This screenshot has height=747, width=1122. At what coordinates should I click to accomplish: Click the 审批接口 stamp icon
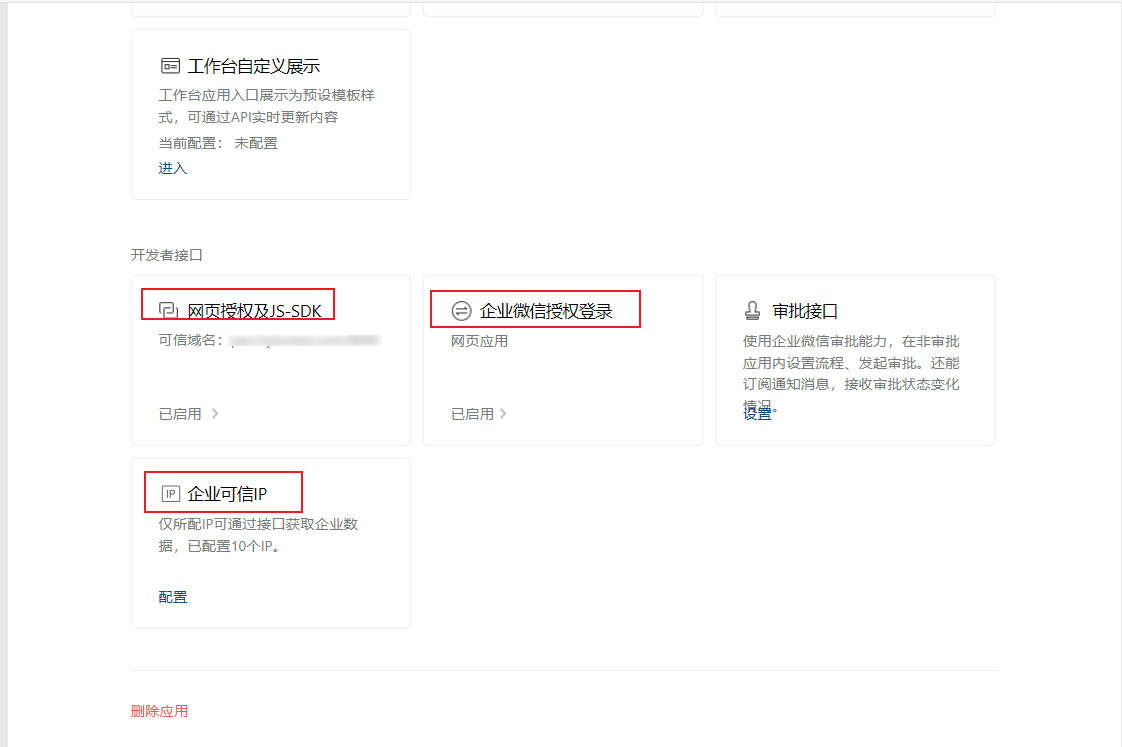pyautogui.click(x=753, y=311)
